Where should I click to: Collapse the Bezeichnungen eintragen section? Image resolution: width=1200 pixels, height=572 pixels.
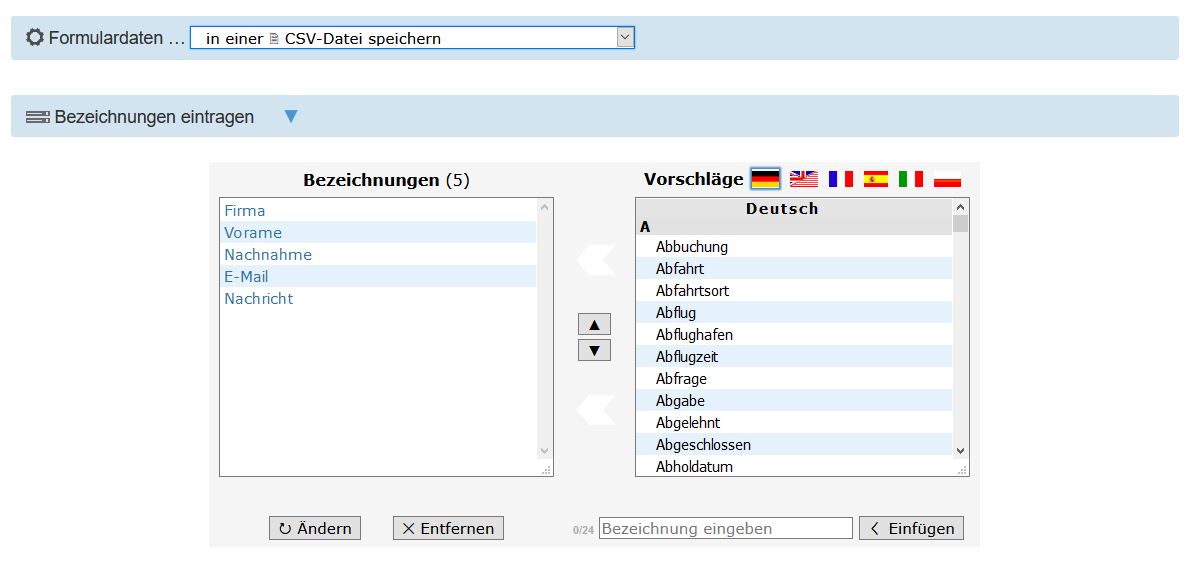[x=291, y=116]
